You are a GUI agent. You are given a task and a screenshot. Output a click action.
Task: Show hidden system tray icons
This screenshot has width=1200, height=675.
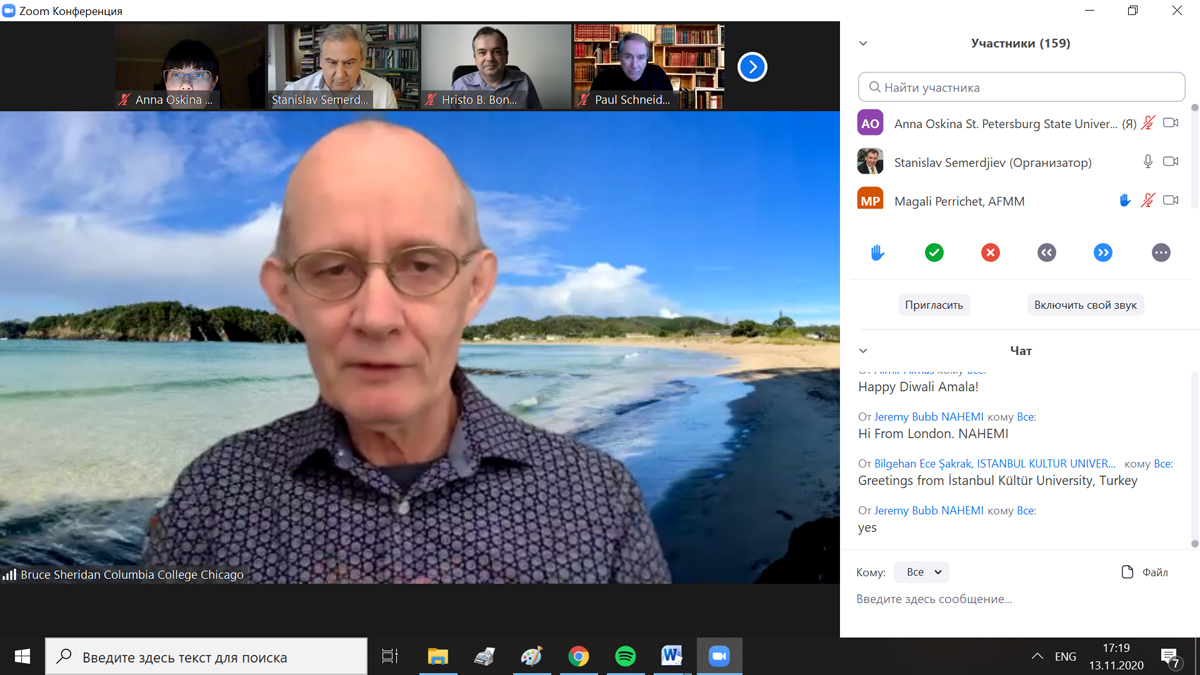pyautogui.click(x=1037, y=656)
